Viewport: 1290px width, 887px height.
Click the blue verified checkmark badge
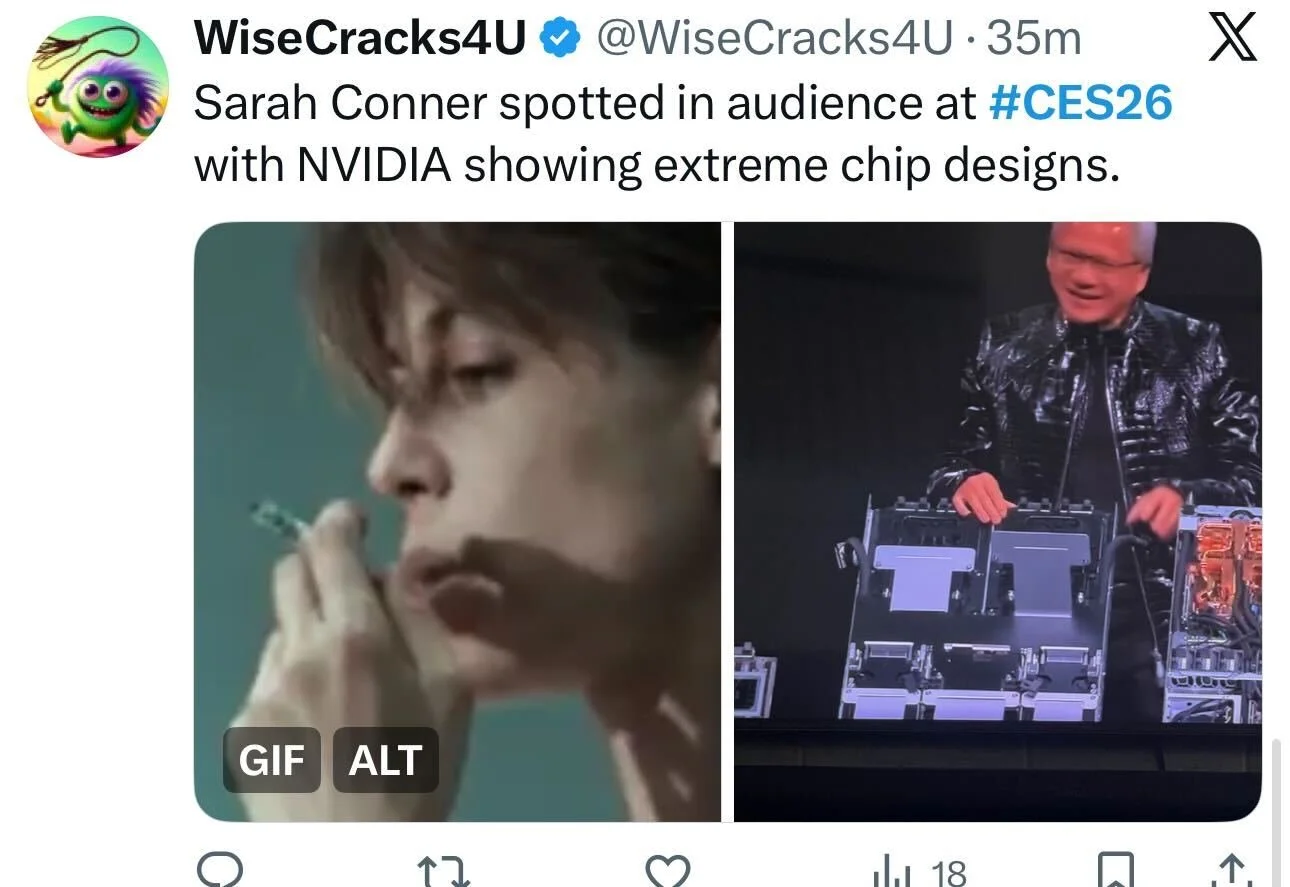561,40
